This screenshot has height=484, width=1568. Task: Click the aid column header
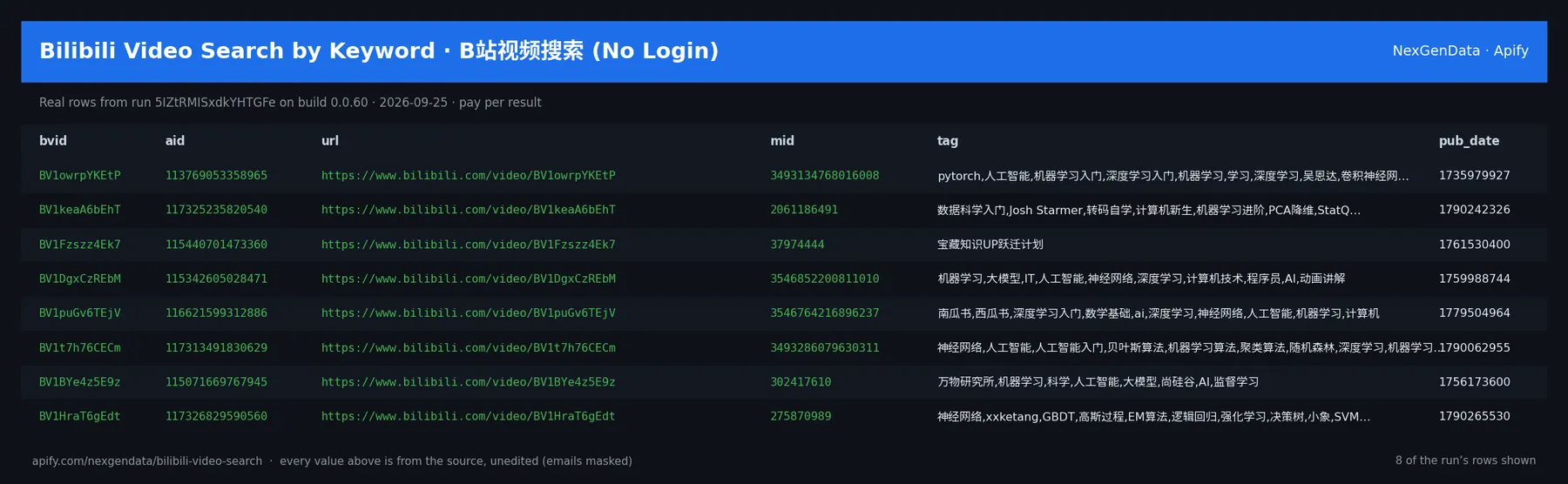coord(174,140)
